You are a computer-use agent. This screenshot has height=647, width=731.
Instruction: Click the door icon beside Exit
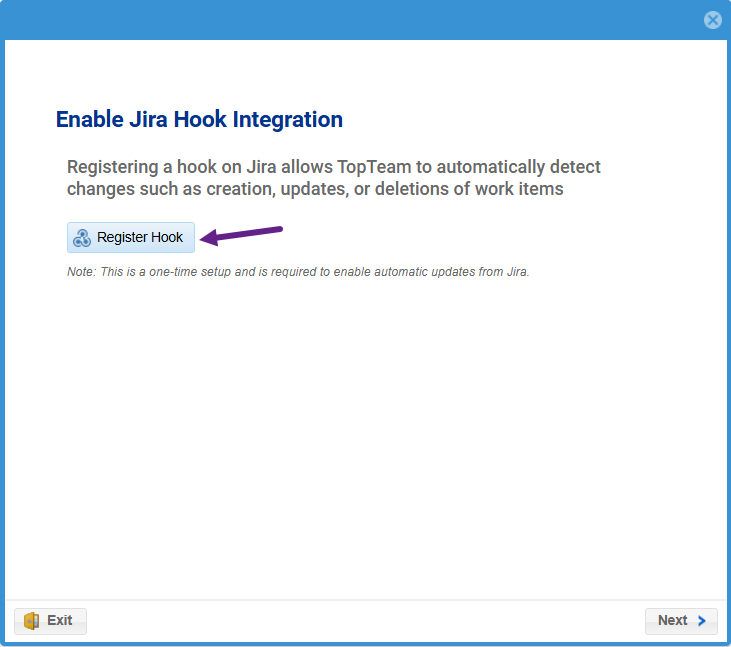tap(31, 621)
